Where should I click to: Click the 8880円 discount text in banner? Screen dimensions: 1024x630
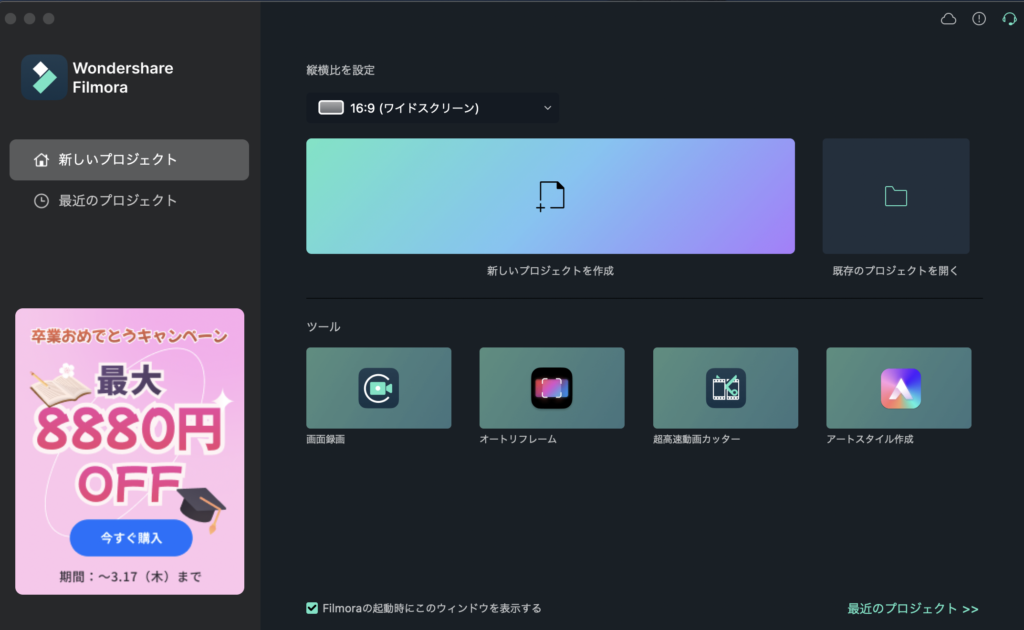128,430
